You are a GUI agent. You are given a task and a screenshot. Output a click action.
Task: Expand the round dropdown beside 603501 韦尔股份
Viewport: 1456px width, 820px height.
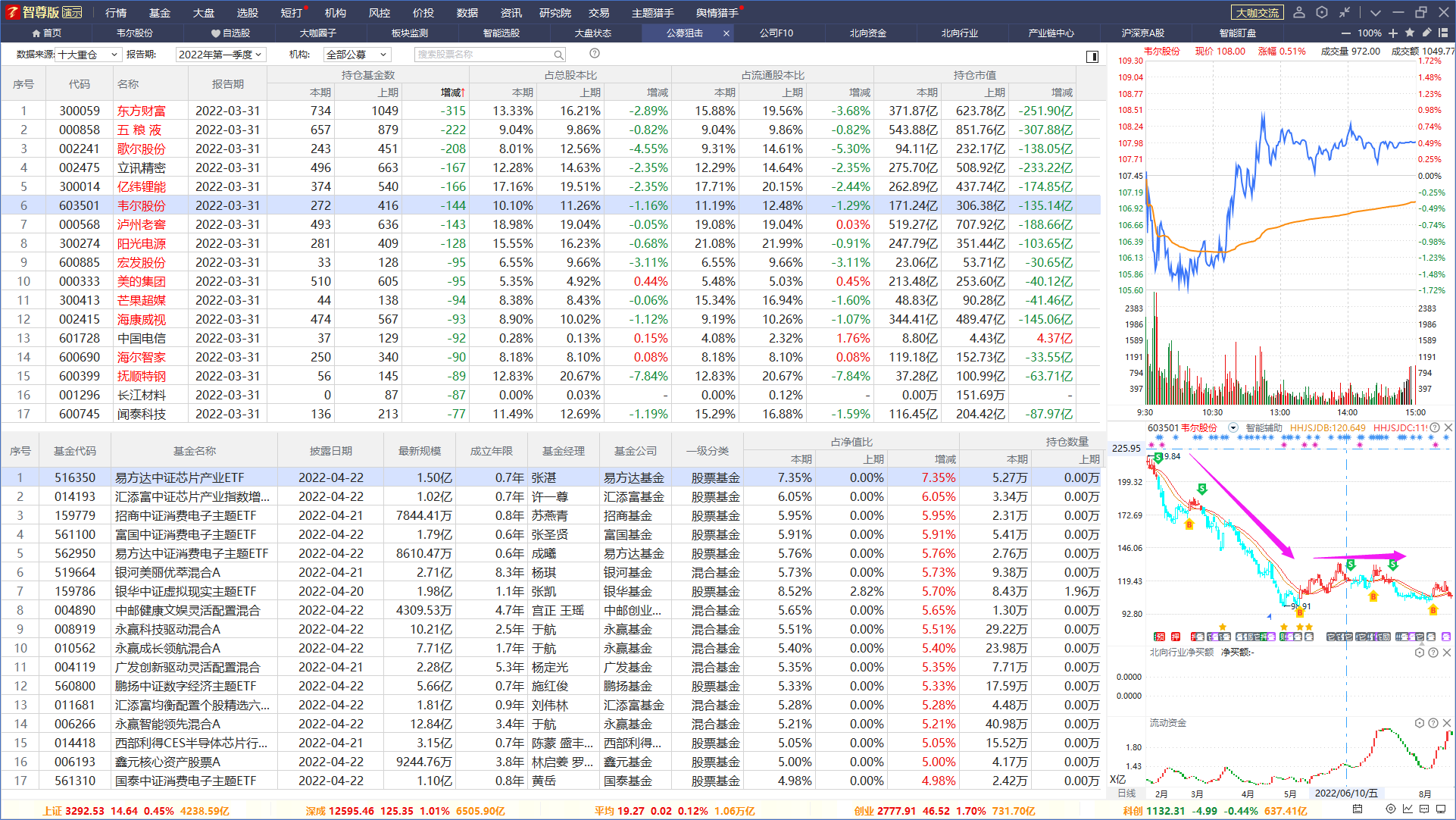point(1233,427)
